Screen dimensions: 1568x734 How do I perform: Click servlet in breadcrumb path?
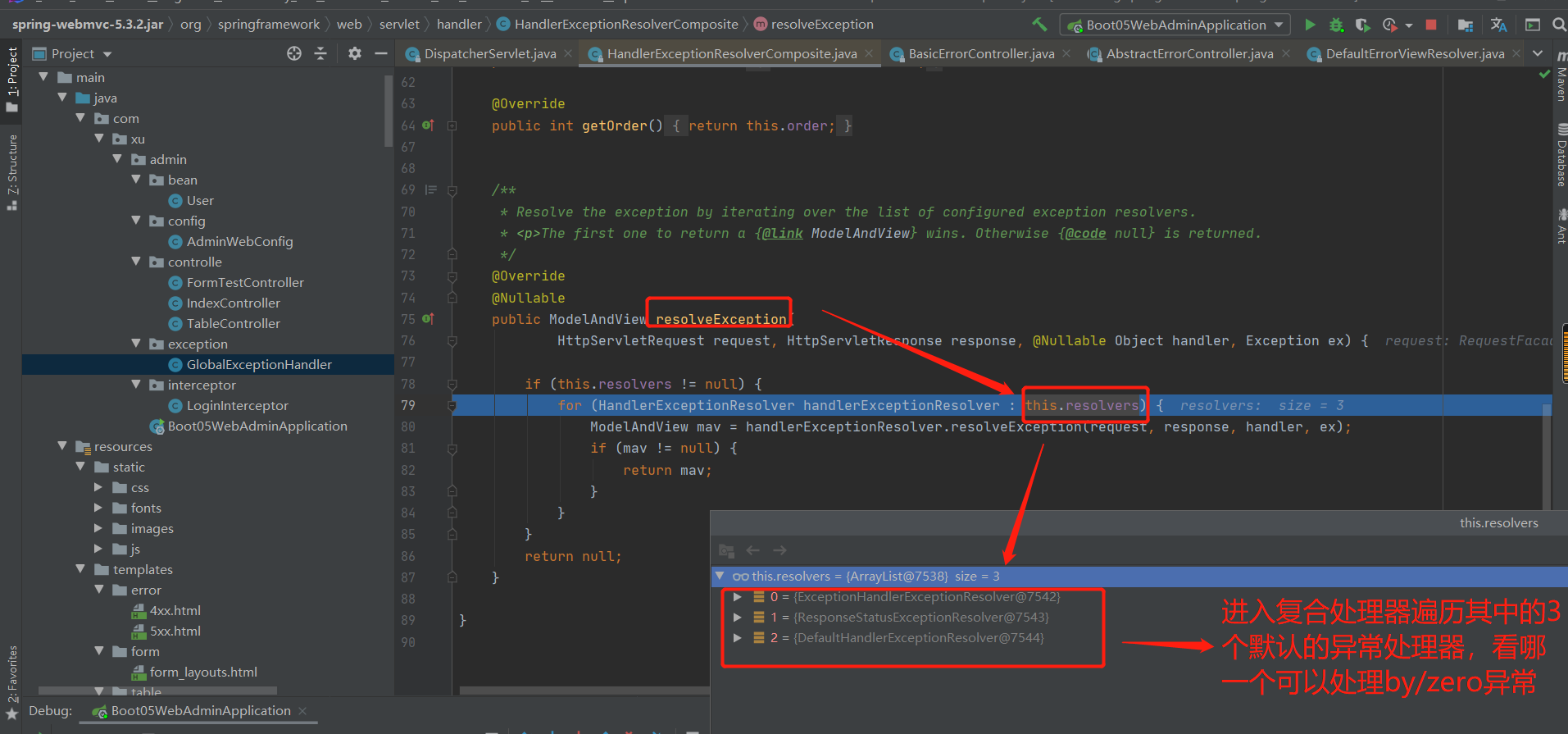[x=399, y=25]
